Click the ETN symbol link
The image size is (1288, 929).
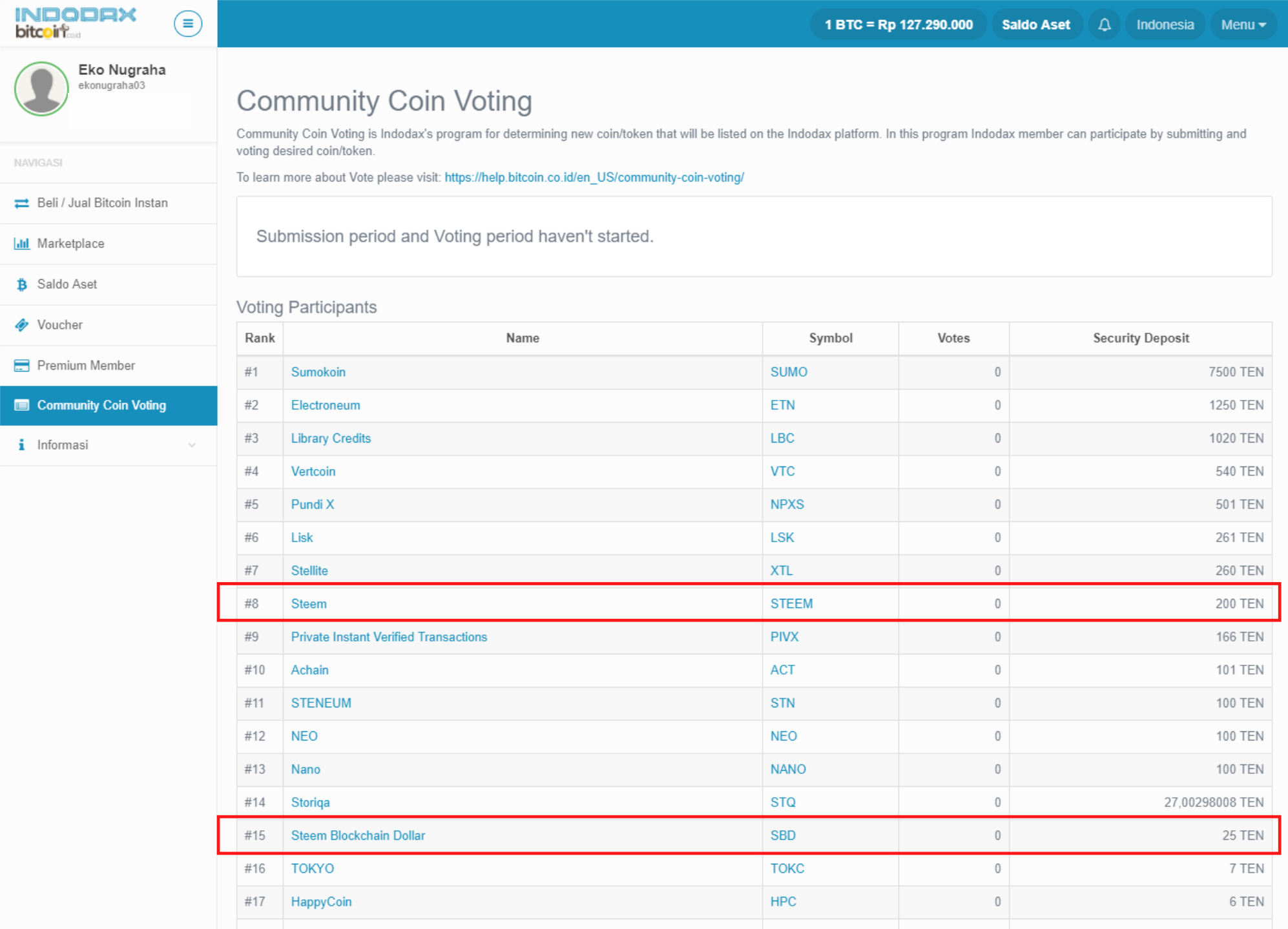click(782, 405)
